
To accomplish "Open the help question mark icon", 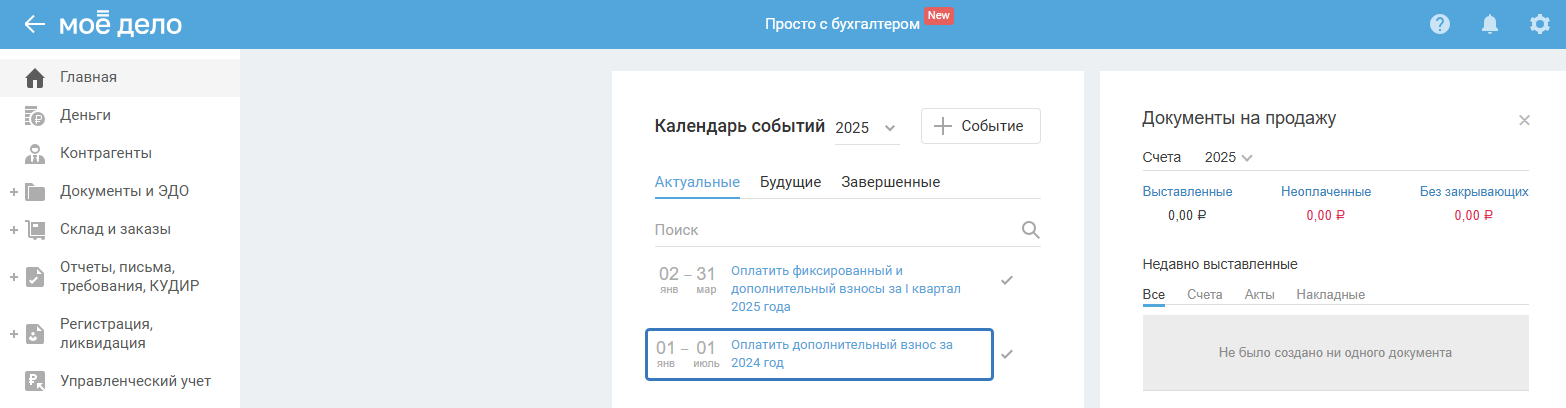I will (1440, 24).
